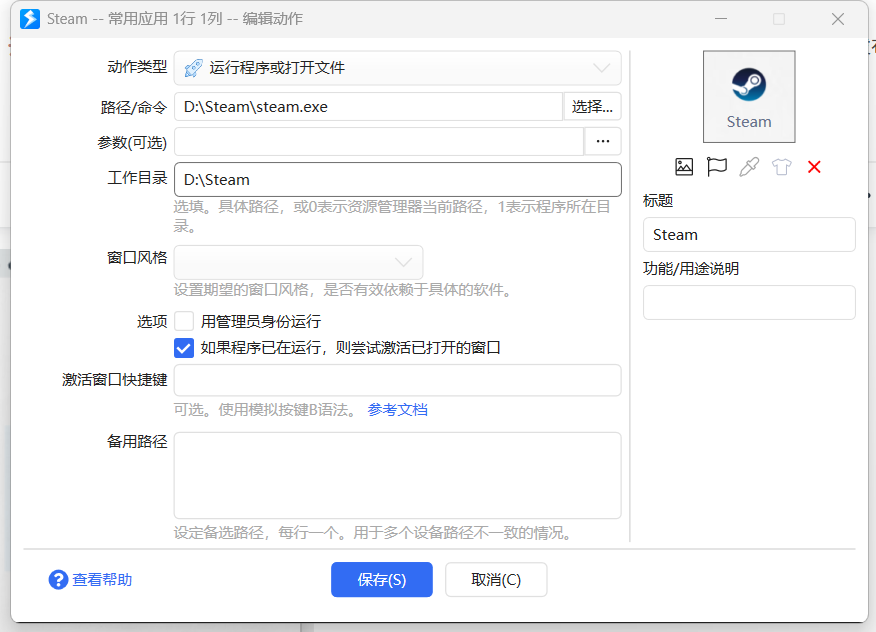Click the 选择... browse button
Screen dimensions: 876x632
(x=592, y=107)
